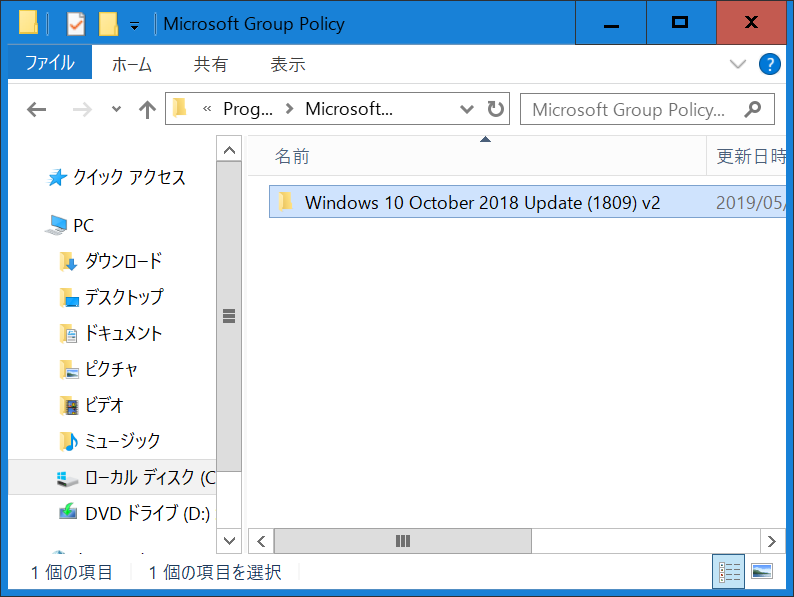
Task: Expand breadcrumb arrow after Prog...
Action: [x=289, y=108]
